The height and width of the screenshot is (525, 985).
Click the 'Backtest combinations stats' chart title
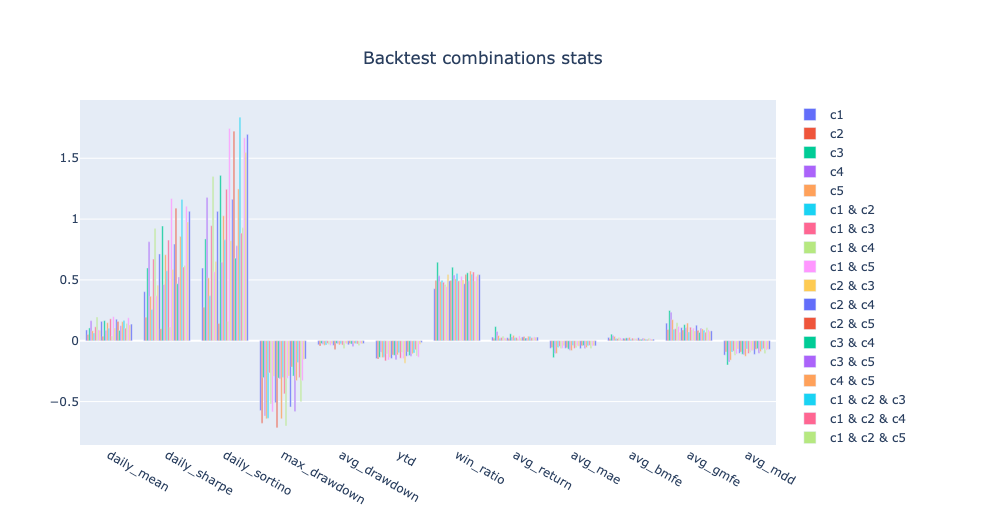(x=482, y=58)
